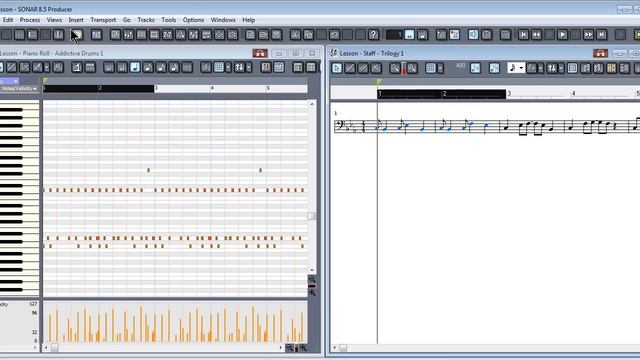This screenshot has height=360, width=640.
Task: Open Snap to Grid options in Staff view
Action: (x=440, y=68)
